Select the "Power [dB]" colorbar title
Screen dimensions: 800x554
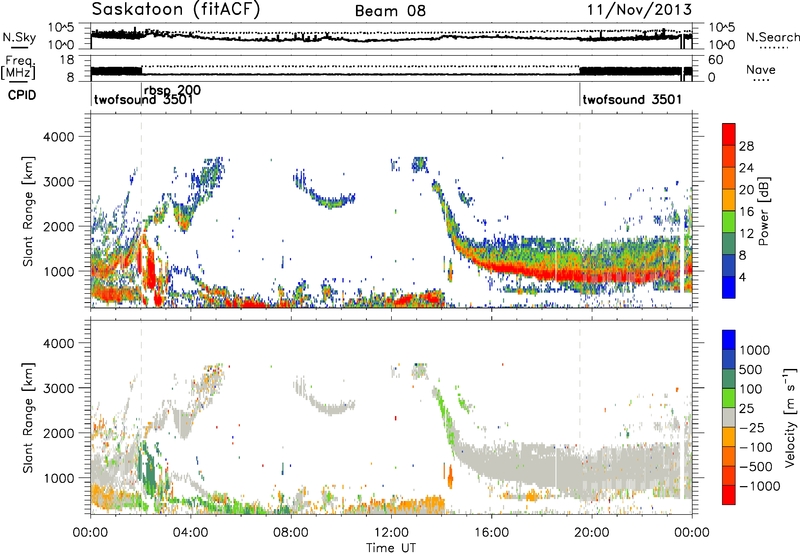click(763, 211)
